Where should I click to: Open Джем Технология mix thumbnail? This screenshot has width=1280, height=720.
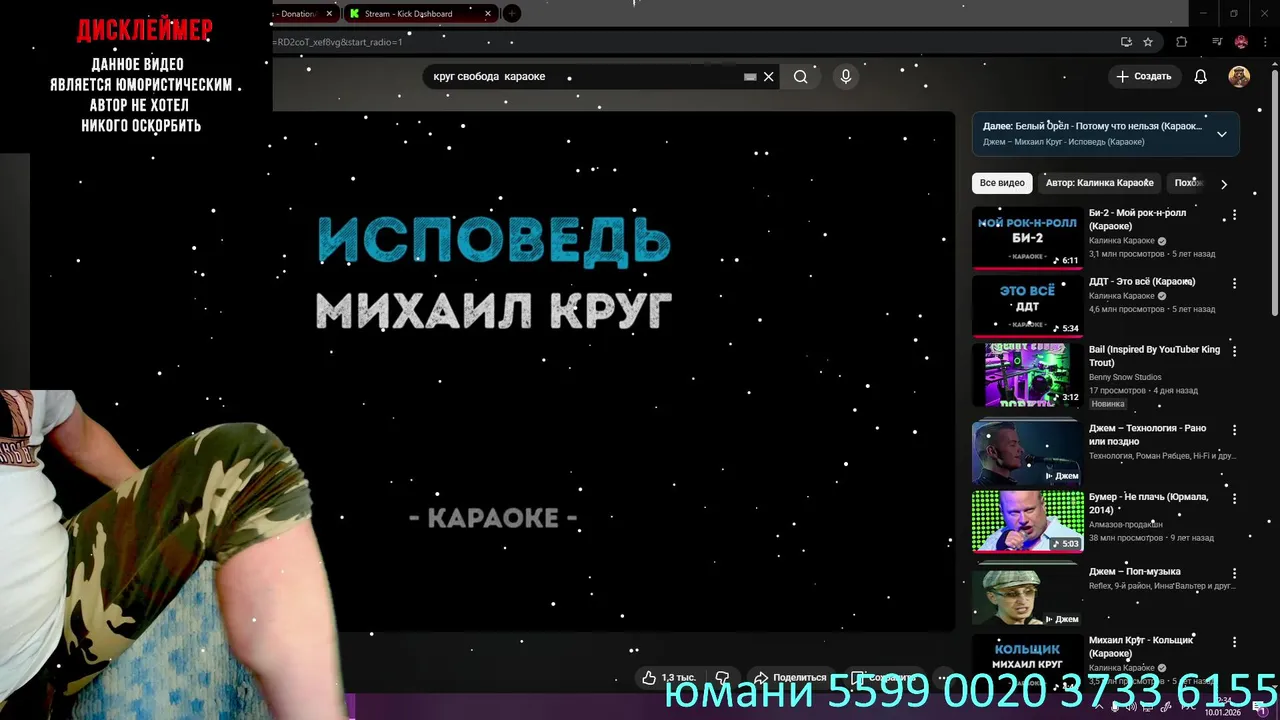click(x=1027, y=453)
